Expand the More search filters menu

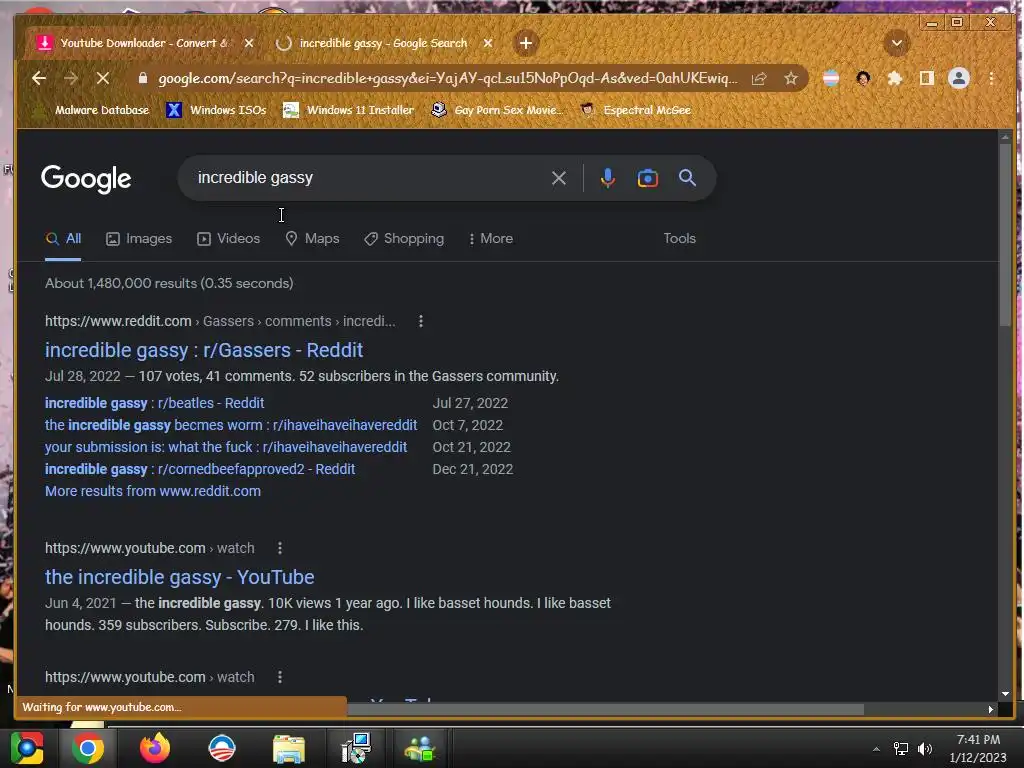491,238
